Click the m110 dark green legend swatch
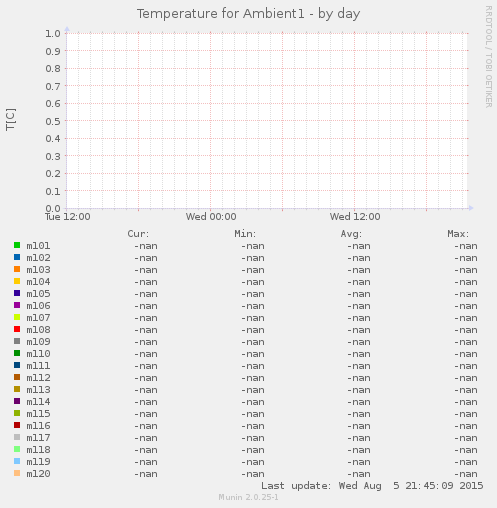The width and height of the screenshot is (497, 508). coord(17,353)
